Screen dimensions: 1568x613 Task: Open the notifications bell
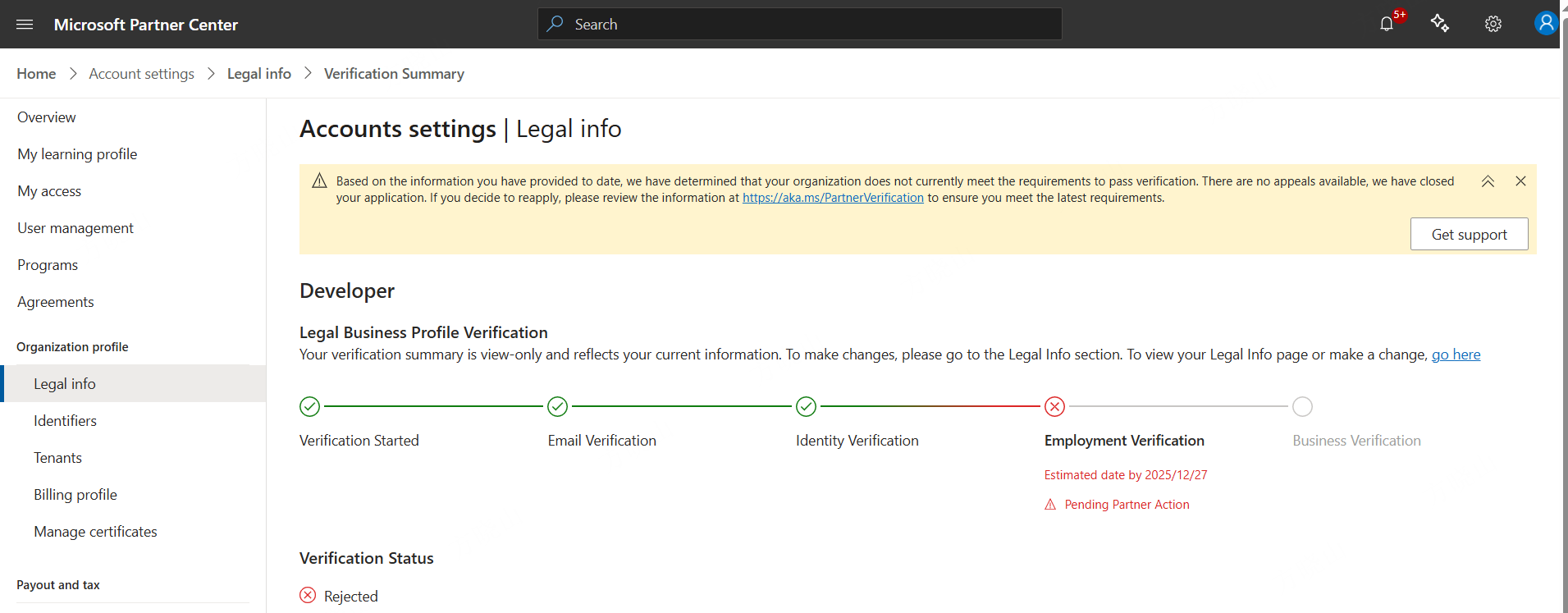(1387, 24)
